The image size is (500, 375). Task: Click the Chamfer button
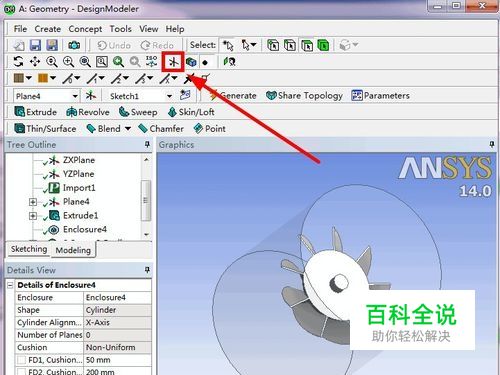tap(161, 129)
